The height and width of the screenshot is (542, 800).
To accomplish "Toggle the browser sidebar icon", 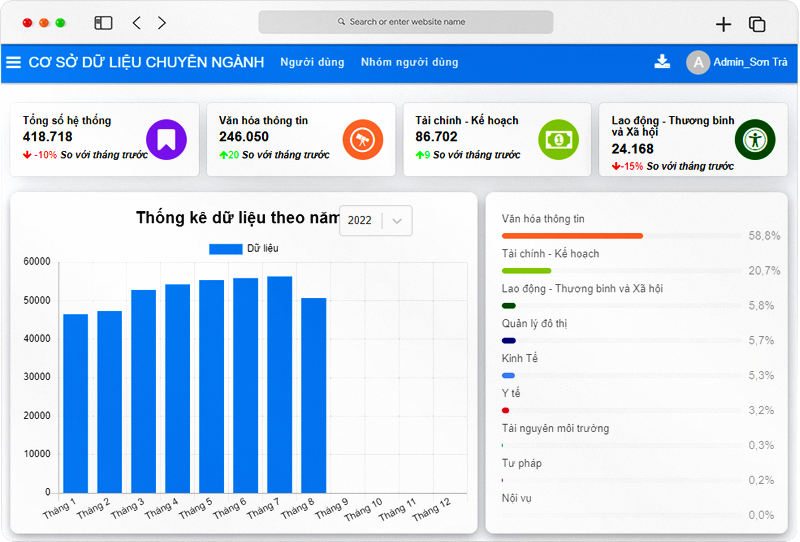I will [103, 22].
